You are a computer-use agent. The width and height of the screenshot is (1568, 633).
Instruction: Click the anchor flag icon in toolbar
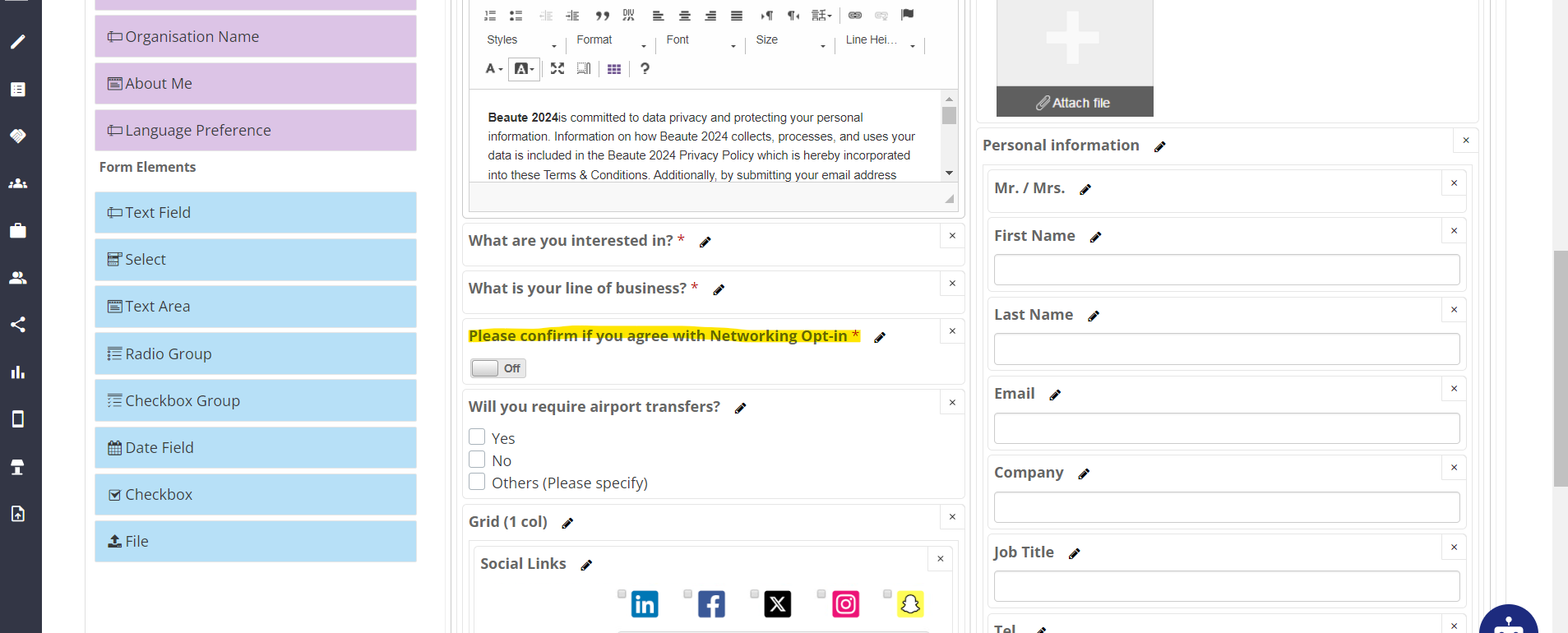[907, 15]
